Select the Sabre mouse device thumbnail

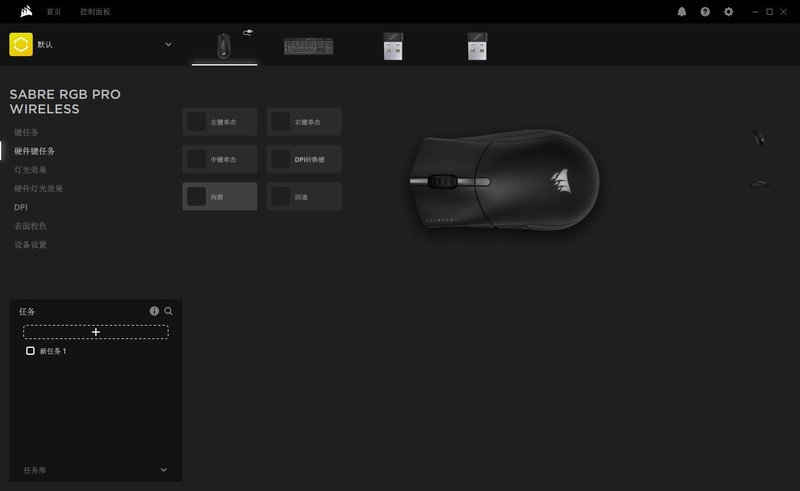(223, 46)
